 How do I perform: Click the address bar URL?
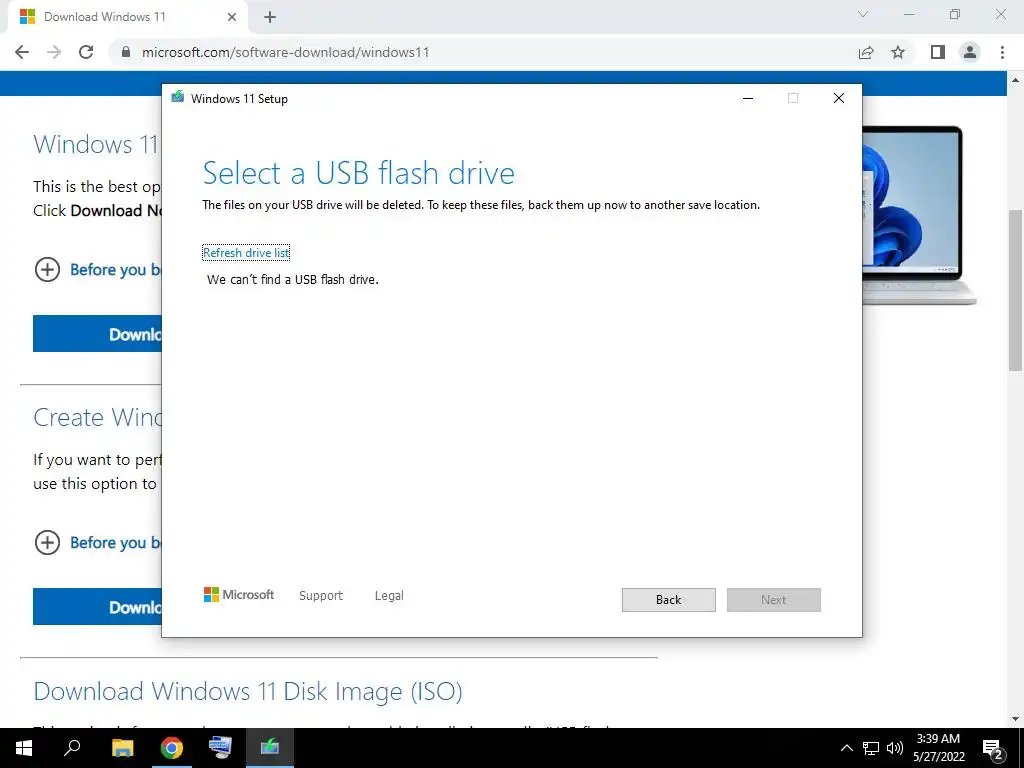[x=285, y=52]
